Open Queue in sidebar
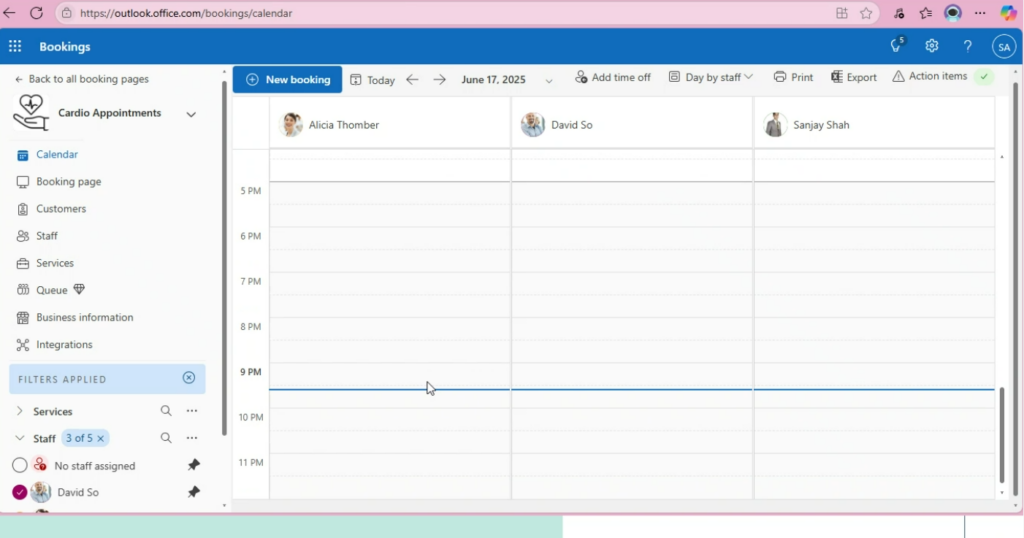The height and width of the screenshot is (538, 1024). [51, 290]
